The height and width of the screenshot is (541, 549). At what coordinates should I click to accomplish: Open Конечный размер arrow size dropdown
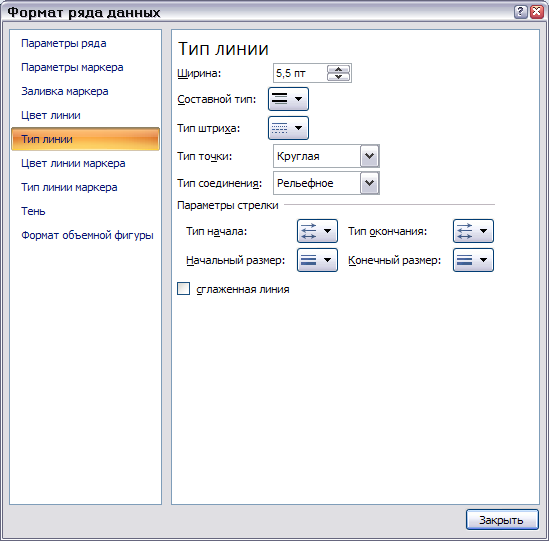473,260
